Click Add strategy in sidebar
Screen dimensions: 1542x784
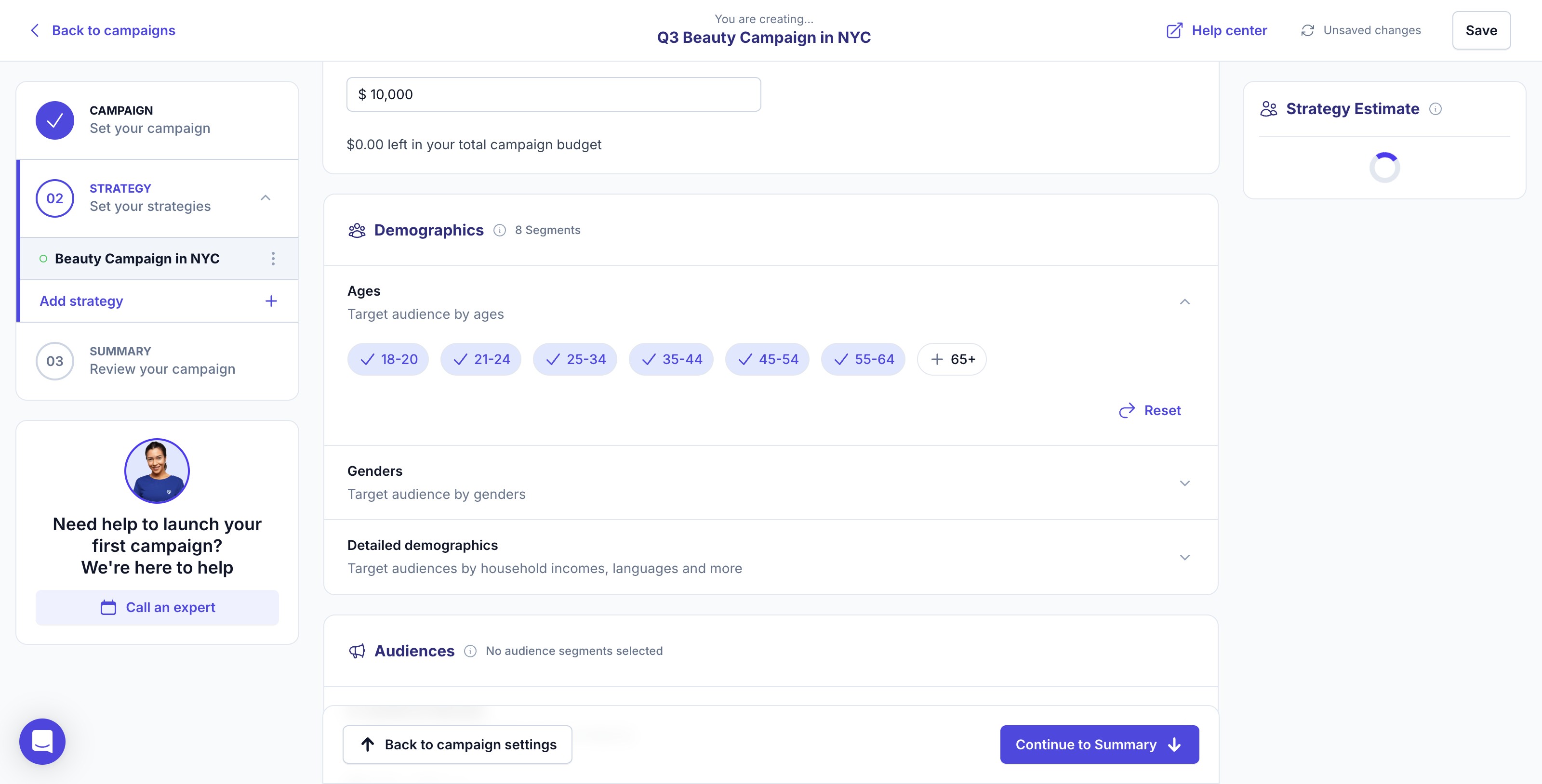[x=159, y=301]
